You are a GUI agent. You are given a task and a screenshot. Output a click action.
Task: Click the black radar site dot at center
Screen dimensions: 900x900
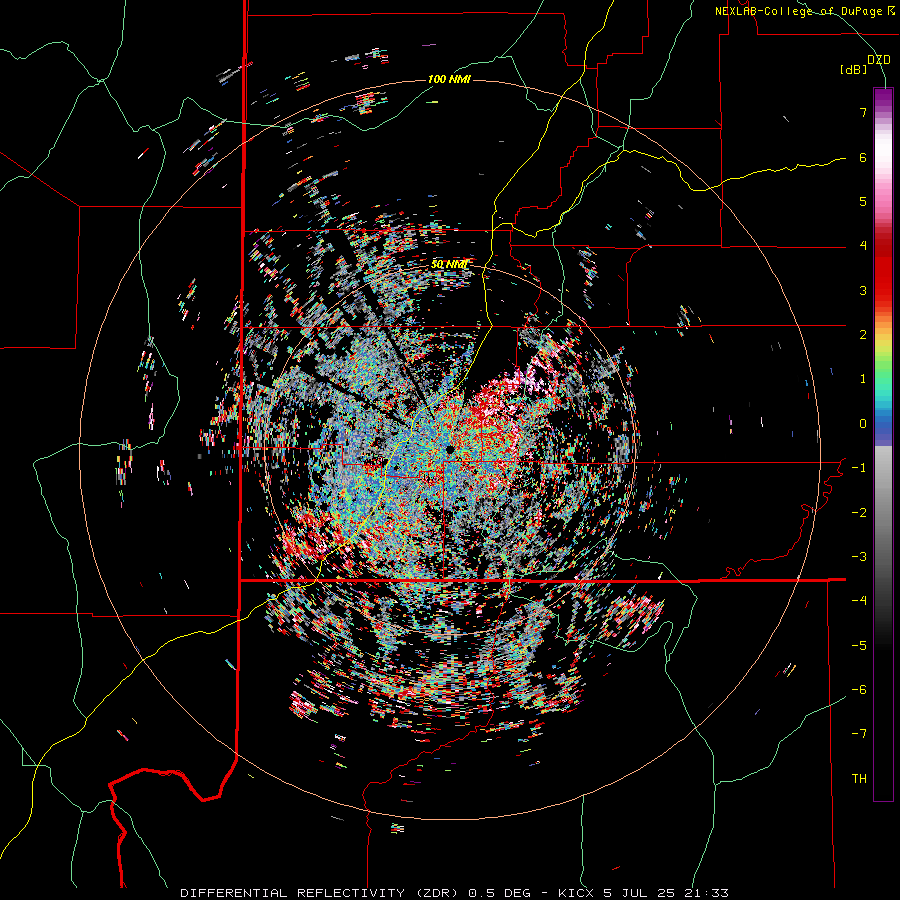click(449, 449)
